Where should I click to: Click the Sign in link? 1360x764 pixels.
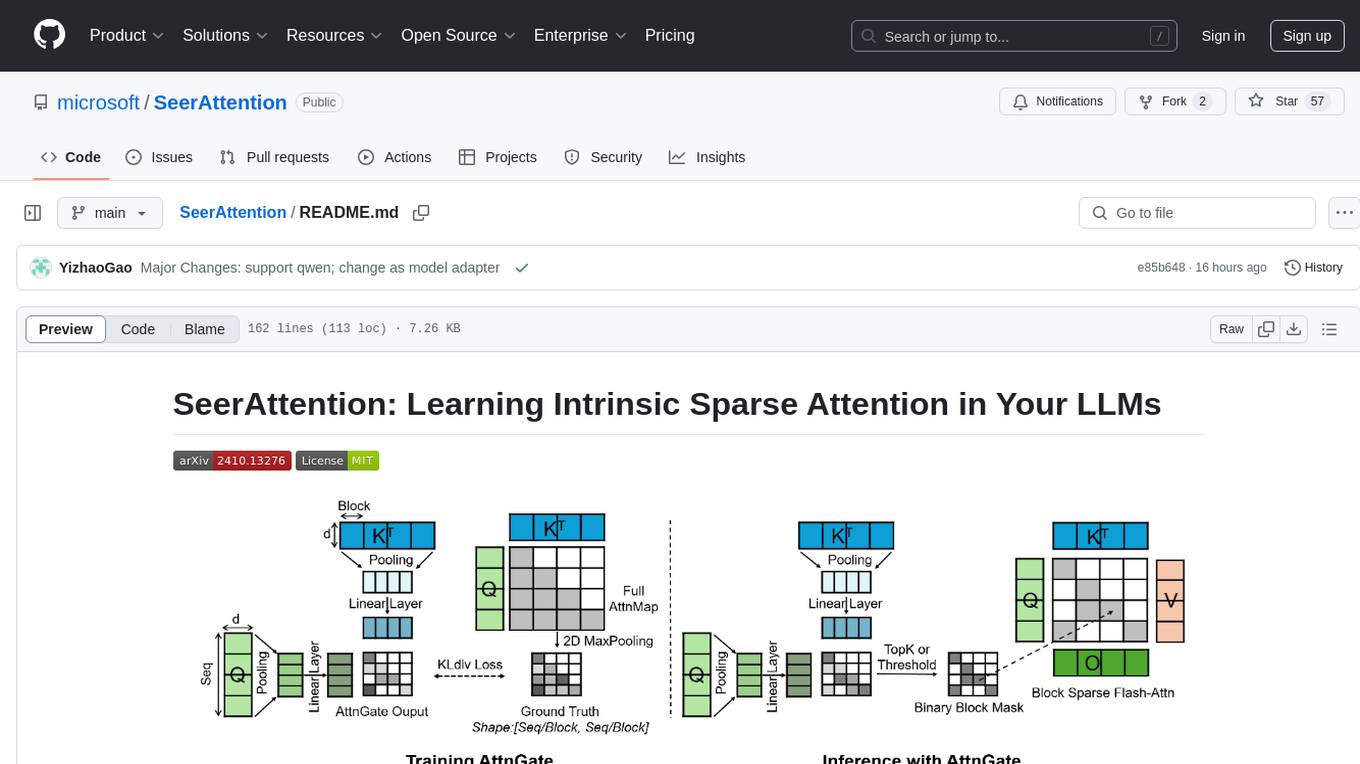1223,36
